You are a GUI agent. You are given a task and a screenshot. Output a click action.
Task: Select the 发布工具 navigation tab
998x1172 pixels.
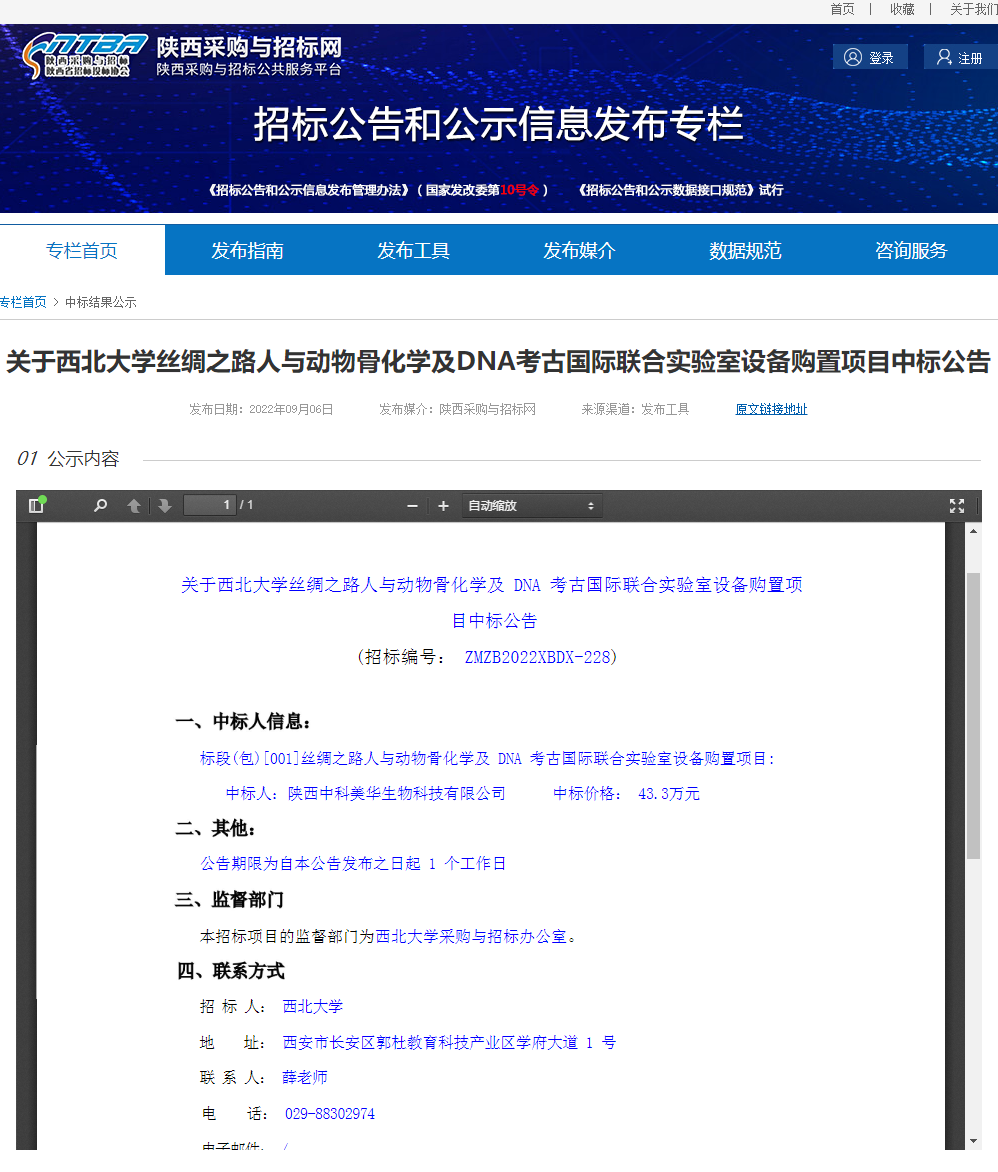click(x=413, y=250)
